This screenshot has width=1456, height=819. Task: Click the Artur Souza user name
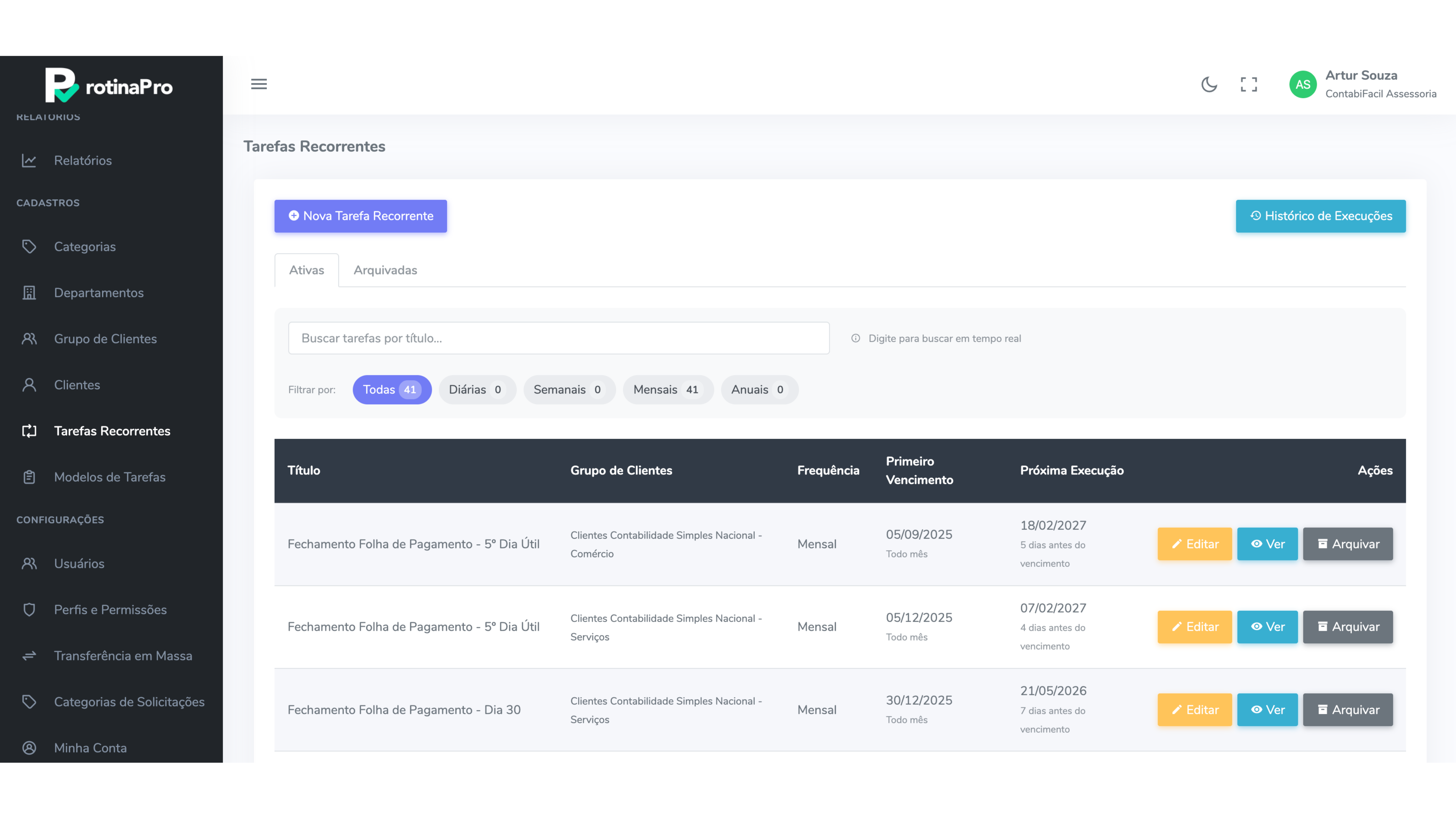coord(1361,75)
